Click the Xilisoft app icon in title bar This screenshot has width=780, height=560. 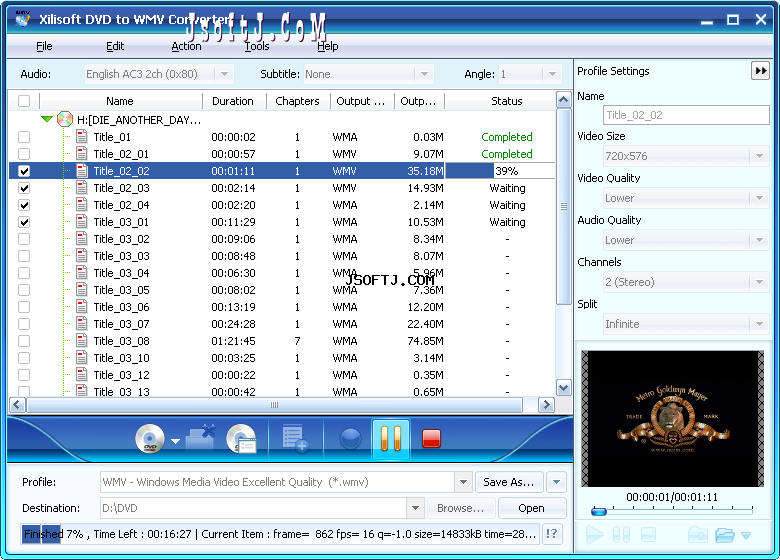pyautogui.click(x=22, y=19)
